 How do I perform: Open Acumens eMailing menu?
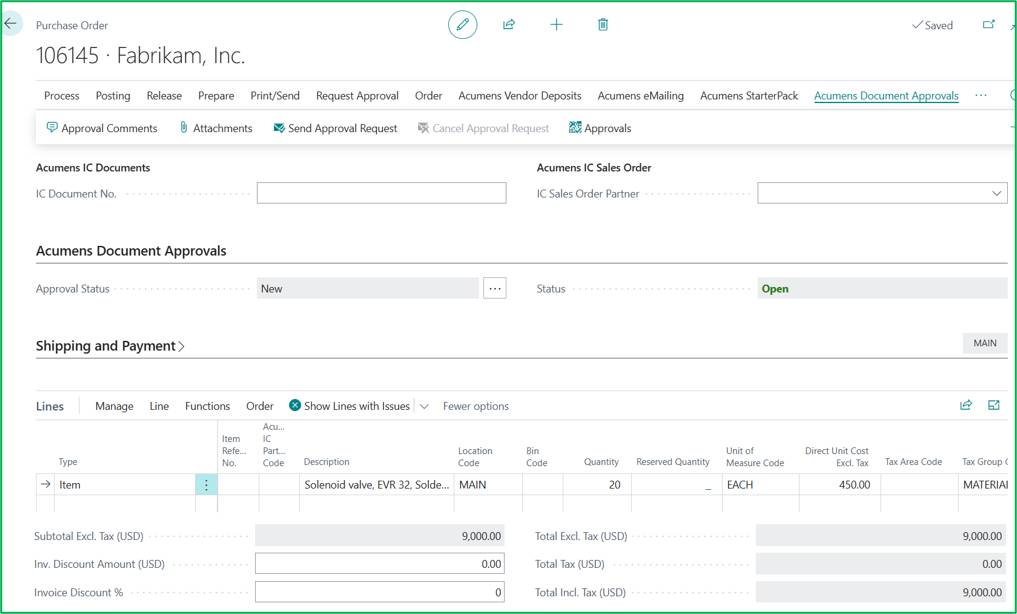click(641, 95)
